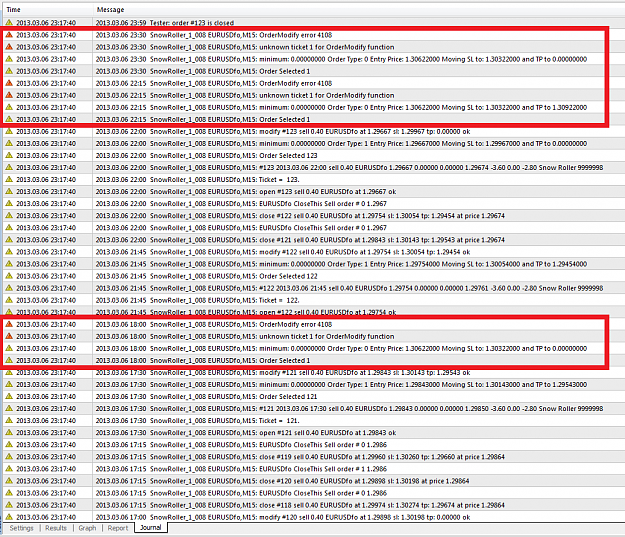
Task: Select the 22:15 message with TP to 1.30922000
Action: point(341,107)
